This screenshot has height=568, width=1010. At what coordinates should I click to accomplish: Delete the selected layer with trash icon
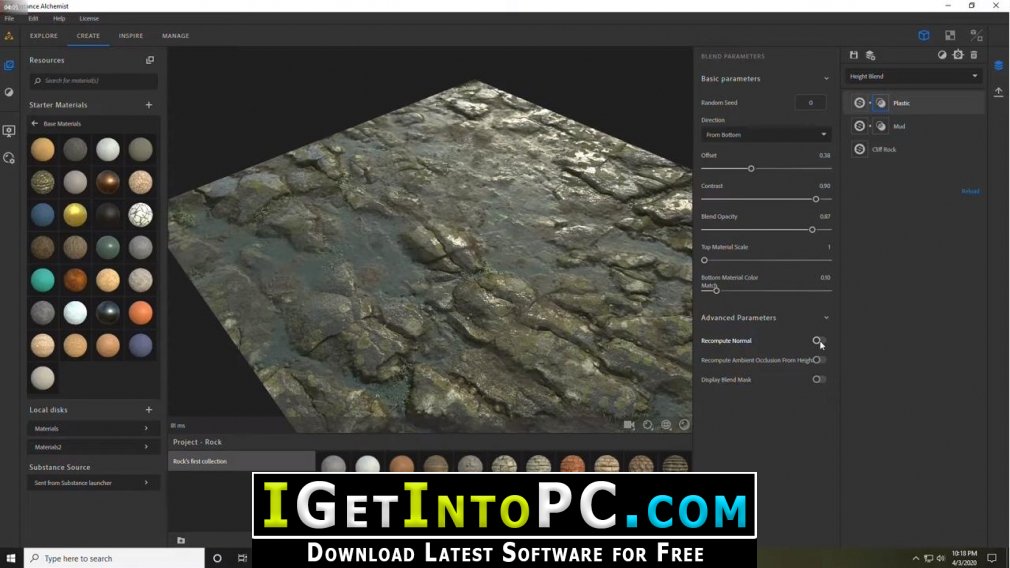point(974,55)
